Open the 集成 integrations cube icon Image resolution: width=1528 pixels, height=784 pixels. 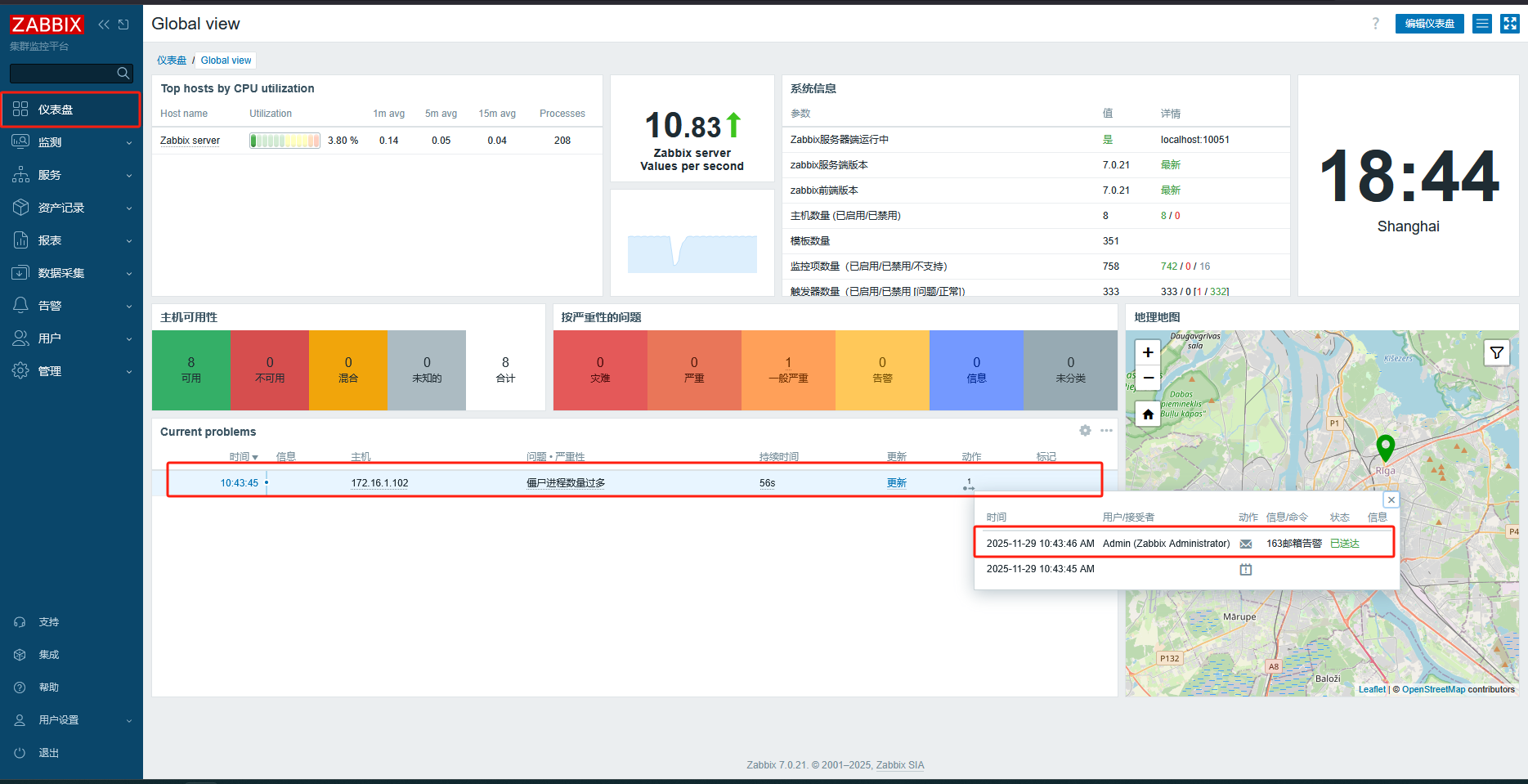[x=20, y=655]
